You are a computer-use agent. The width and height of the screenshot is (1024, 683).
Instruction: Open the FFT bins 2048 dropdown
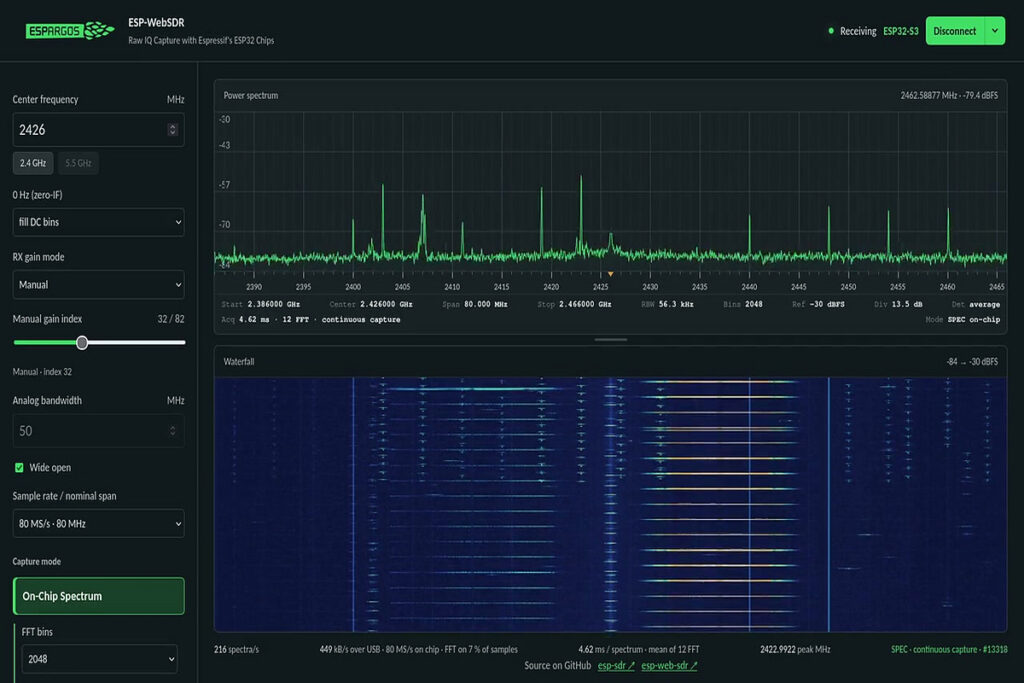99,659
